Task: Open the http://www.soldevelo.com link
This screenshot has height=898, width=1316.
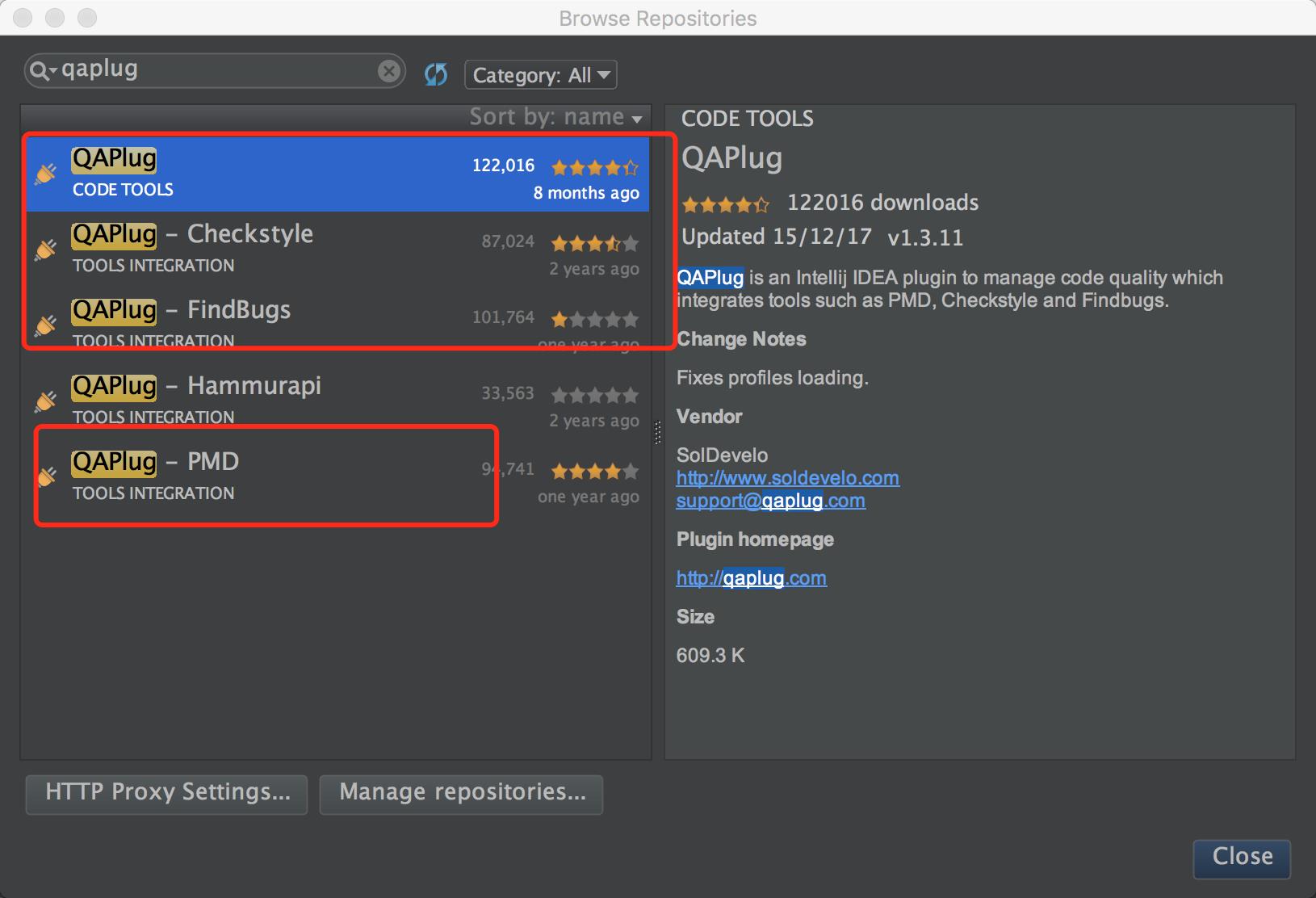Action: 788,478
